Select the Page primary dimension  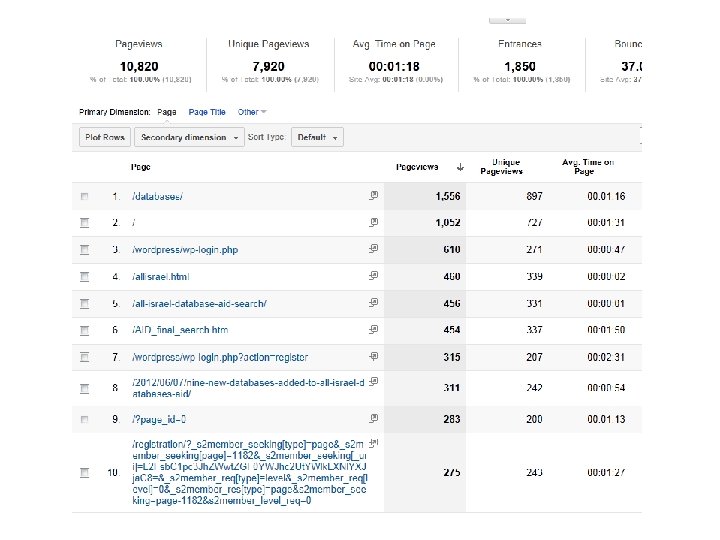coord(167,112)
